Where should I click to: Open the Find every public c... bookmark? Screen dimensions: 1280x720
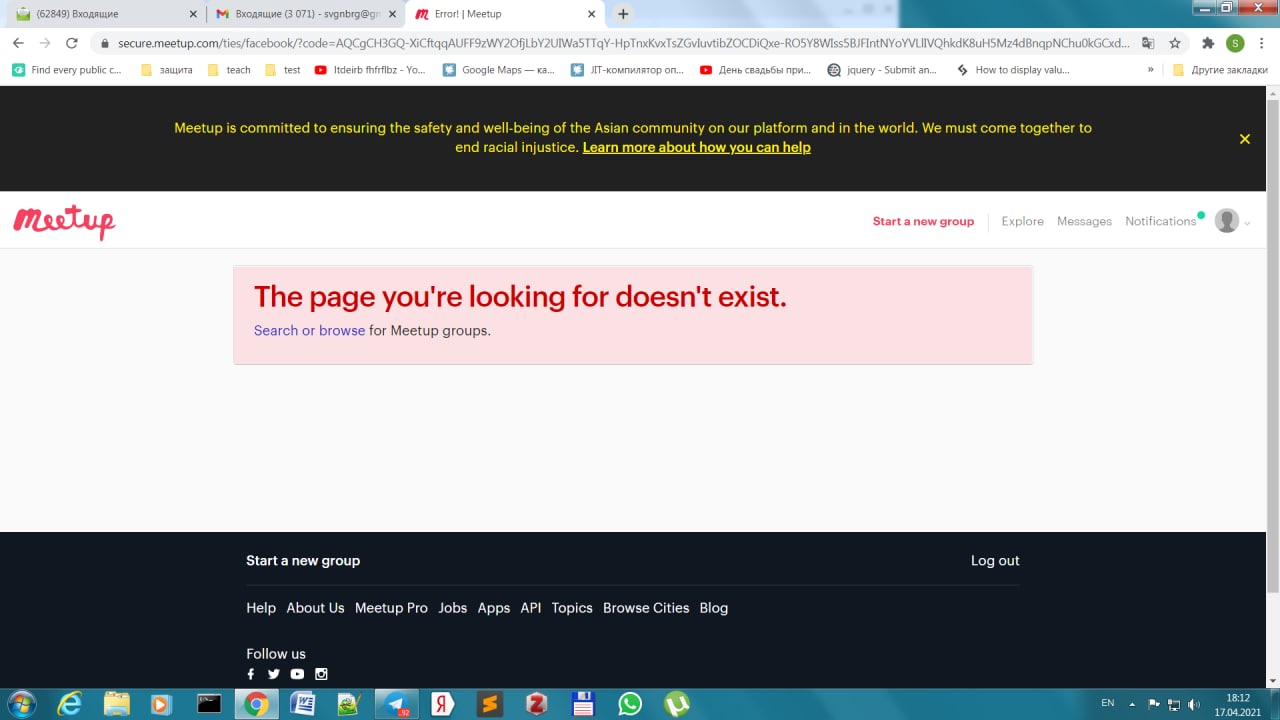point(67,70)
